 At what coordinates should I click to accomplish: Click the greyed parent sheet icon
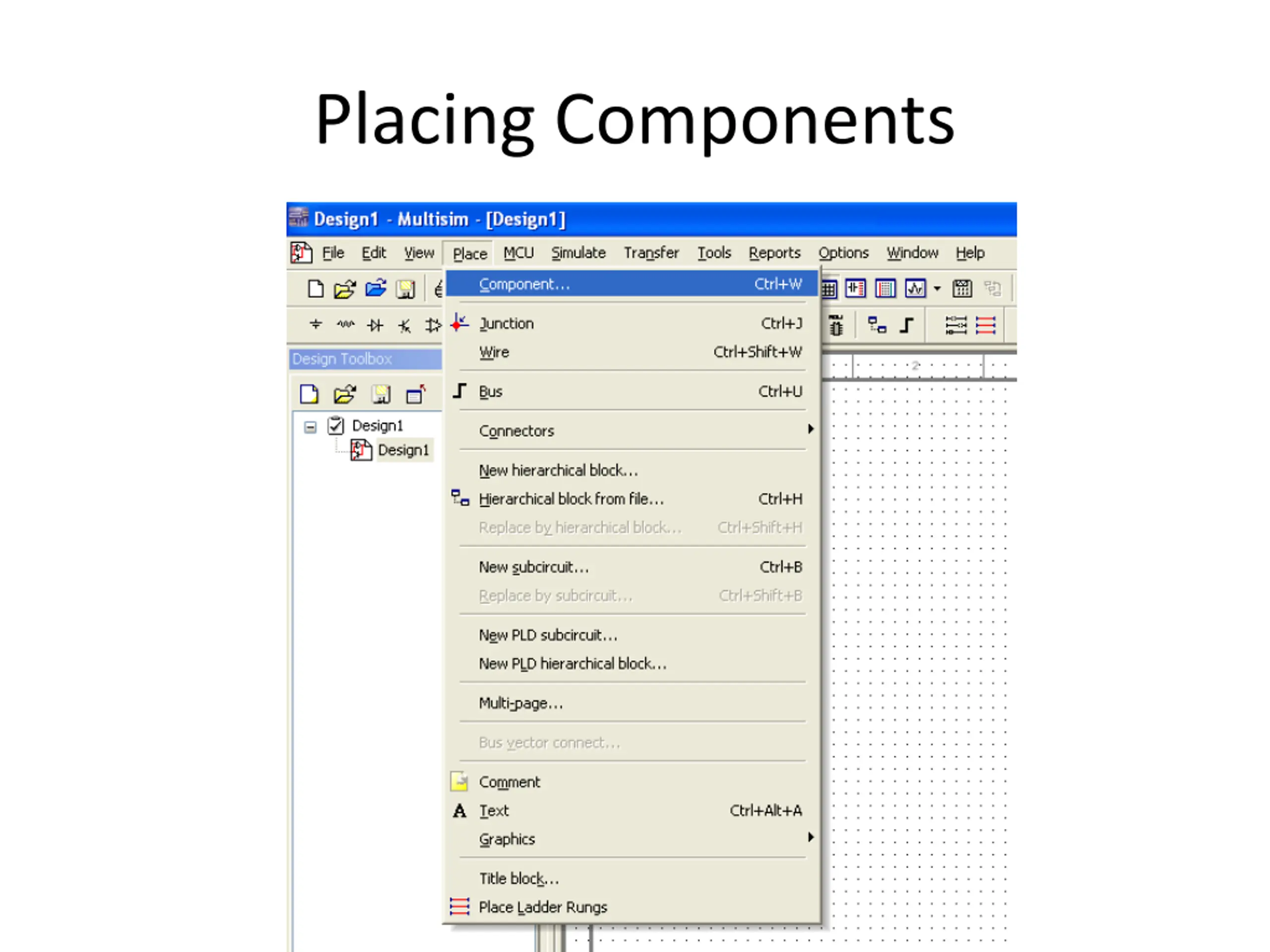pyautogui.click(x=993, y=288)
